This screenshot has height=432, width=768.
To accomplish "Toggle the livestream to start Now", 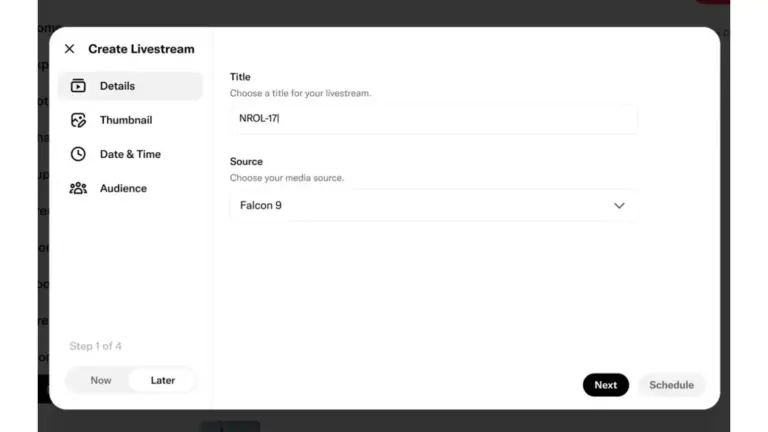I will coord(100,381).
